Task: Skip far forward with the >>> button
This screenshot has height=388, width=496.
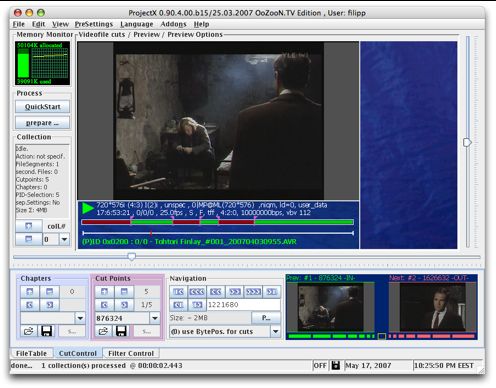Action: point(253,292)
